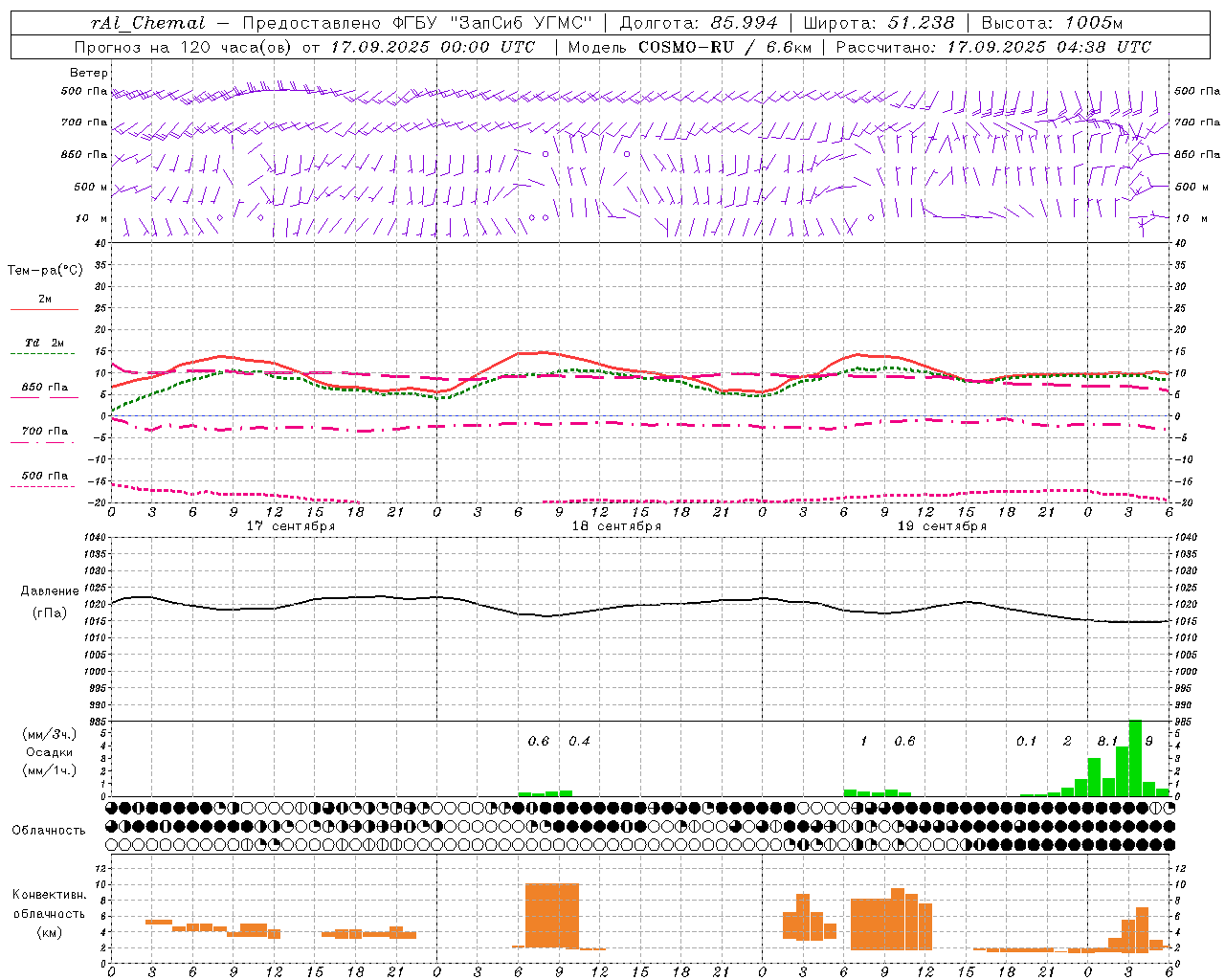
Task: Click the longitude value Долгота: 85.994
Action: (x=700, y=23)
